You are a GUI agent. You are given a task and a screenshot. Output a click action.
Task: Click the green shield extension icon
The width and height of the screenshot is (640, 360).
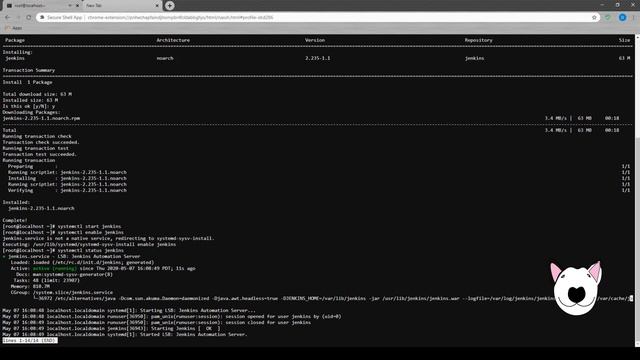coord(608,18)
